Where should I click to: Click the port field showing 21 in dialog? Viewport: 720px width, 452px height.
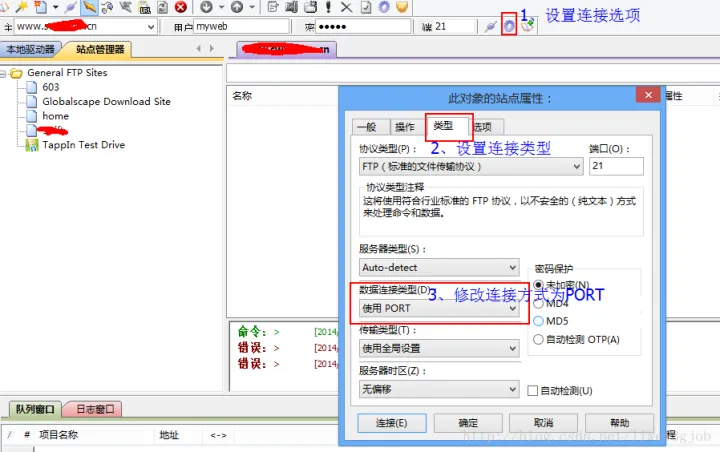(616, 166)
